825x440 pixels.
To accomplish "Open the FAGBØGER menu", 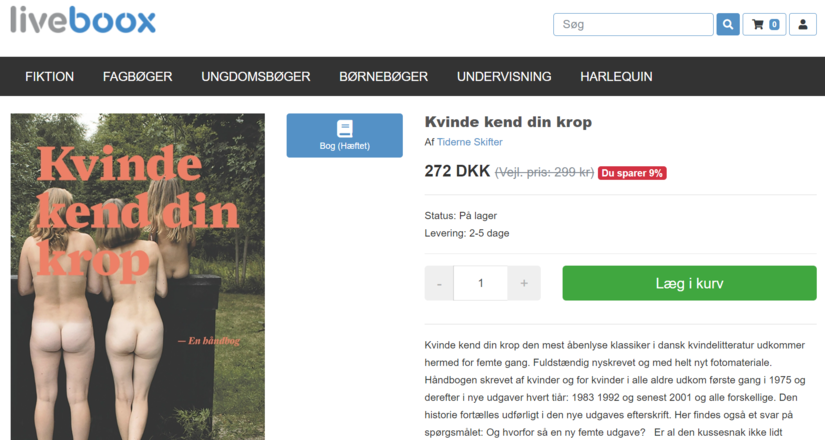I will [x=137, y=76].
